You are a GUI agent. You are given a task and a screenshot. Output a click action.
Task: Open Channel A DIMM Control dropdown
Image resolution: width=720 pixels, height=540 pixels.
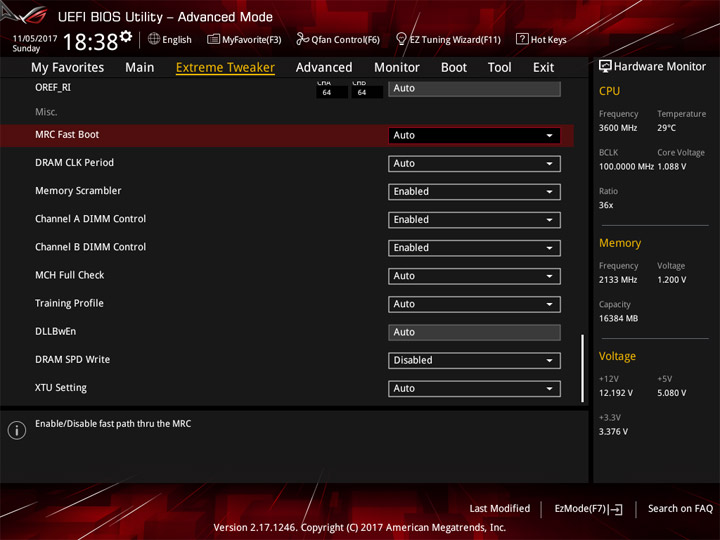(x=474, y=220)
